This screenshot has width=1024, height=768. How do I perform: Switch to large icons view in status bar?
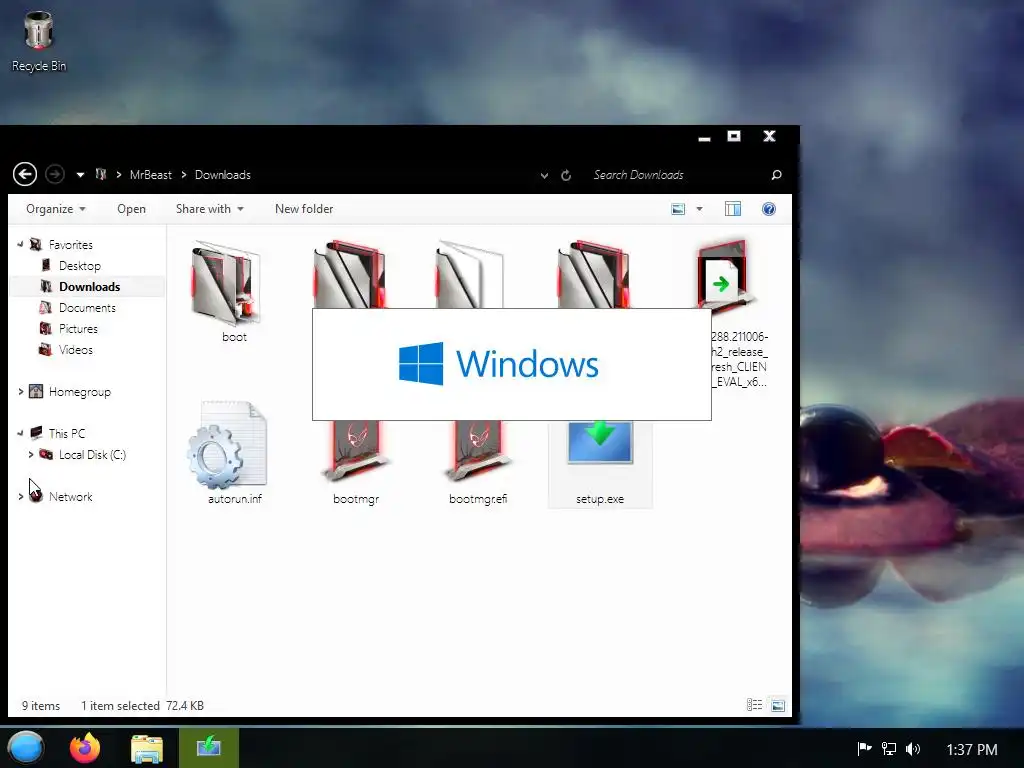[778, 705]
